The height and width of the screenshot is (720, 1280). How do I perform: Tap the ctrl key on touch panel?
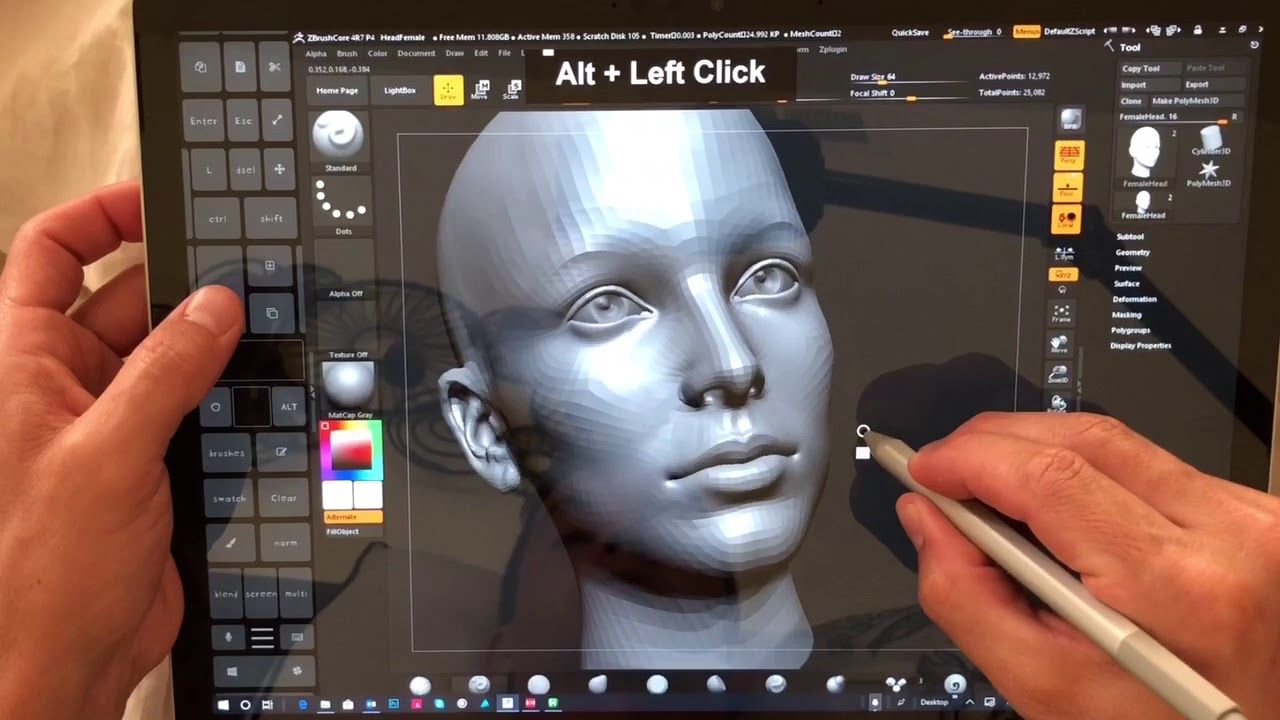(217, 218)
